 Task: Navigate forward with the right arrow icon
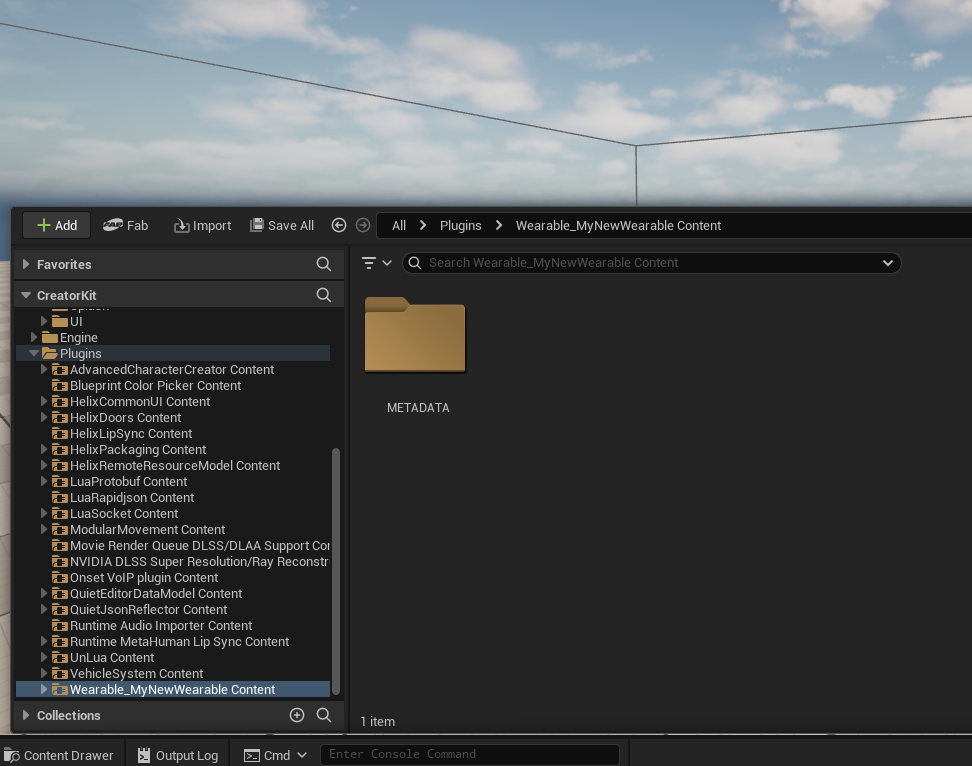pos(363,225)
